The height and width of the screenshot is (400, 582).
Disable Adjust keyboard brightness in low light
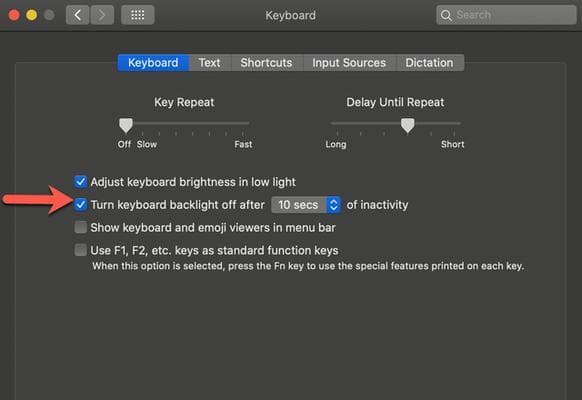click(x=81, y=182)
